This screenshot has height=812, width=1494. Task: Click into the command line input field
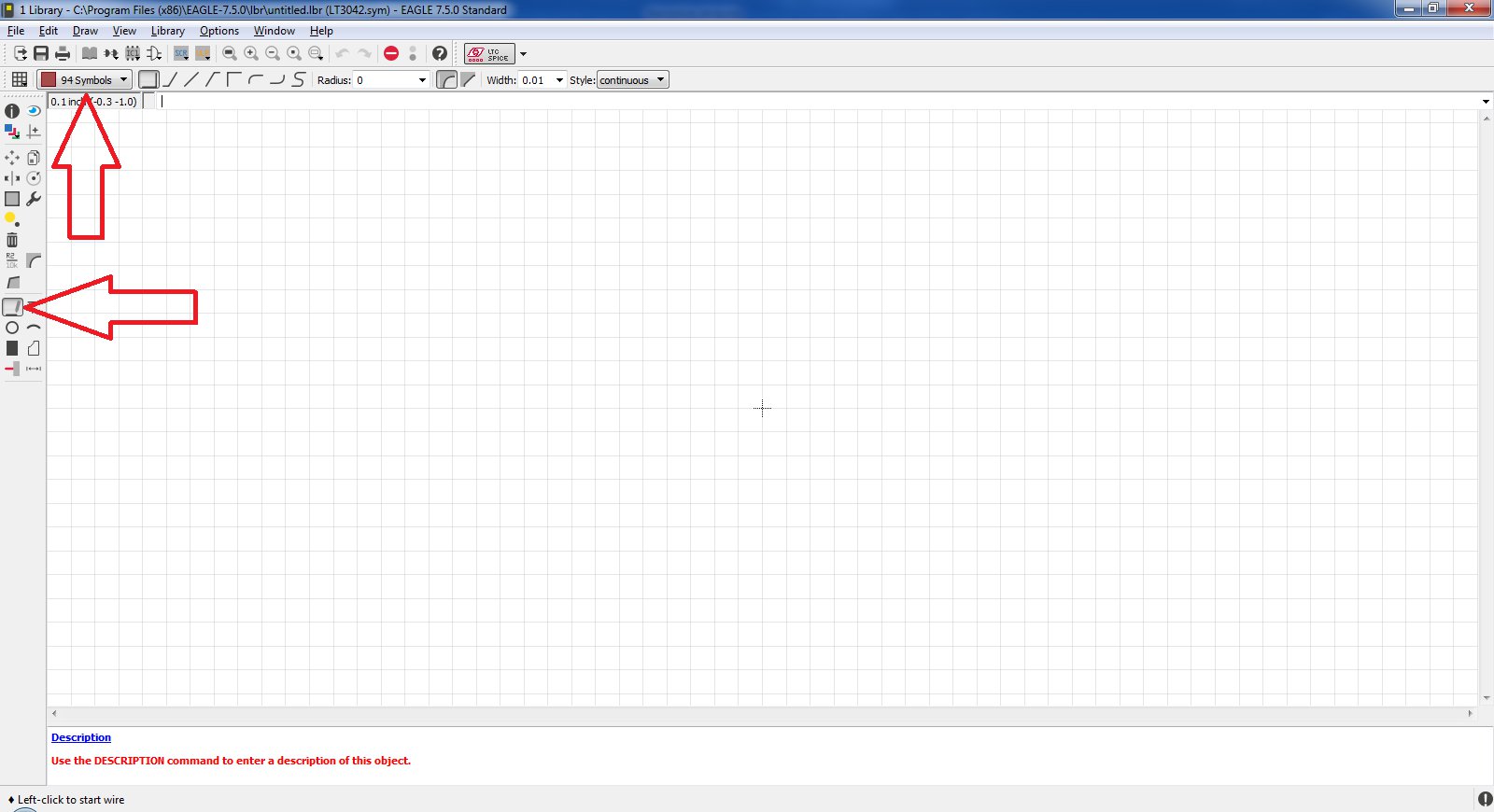click(x=817, y=102)
